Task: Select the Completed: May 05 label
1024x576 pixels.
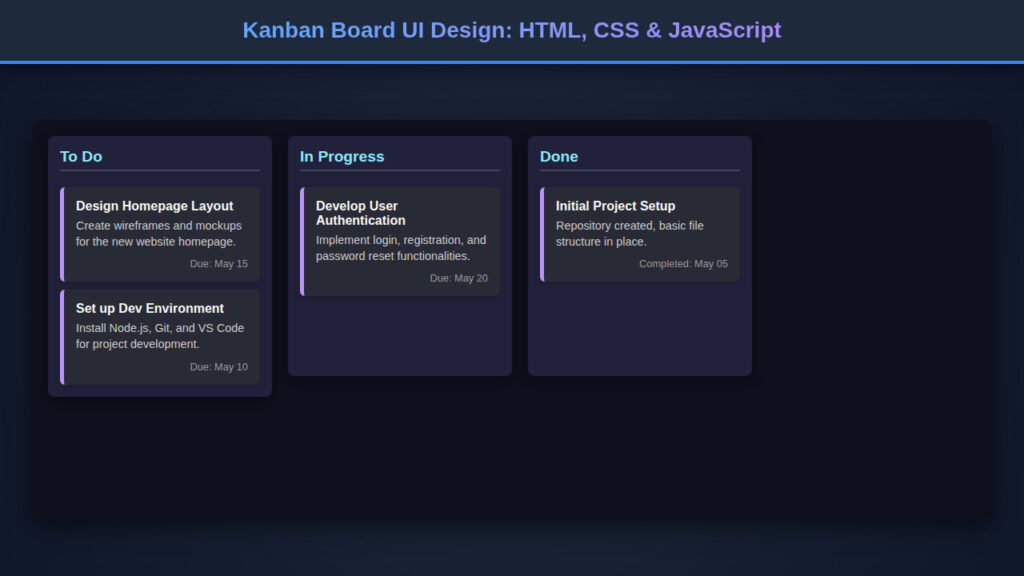Action: (x=684, y=263)
